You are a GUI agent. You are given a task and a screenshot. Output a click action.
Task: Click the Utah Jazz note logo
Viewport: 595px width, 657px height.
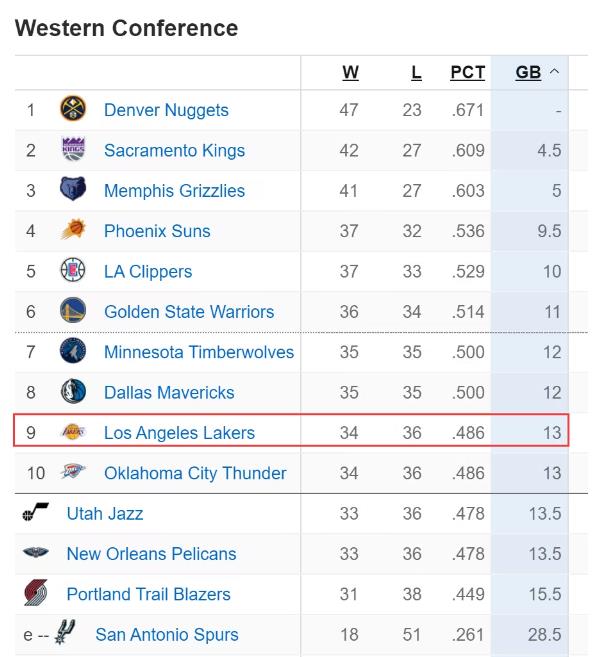tap(35, 512)
